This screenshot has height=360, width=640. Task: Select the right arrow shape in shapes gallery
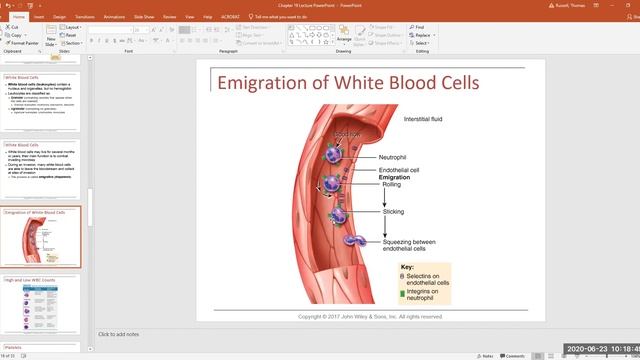click(312, 35)
